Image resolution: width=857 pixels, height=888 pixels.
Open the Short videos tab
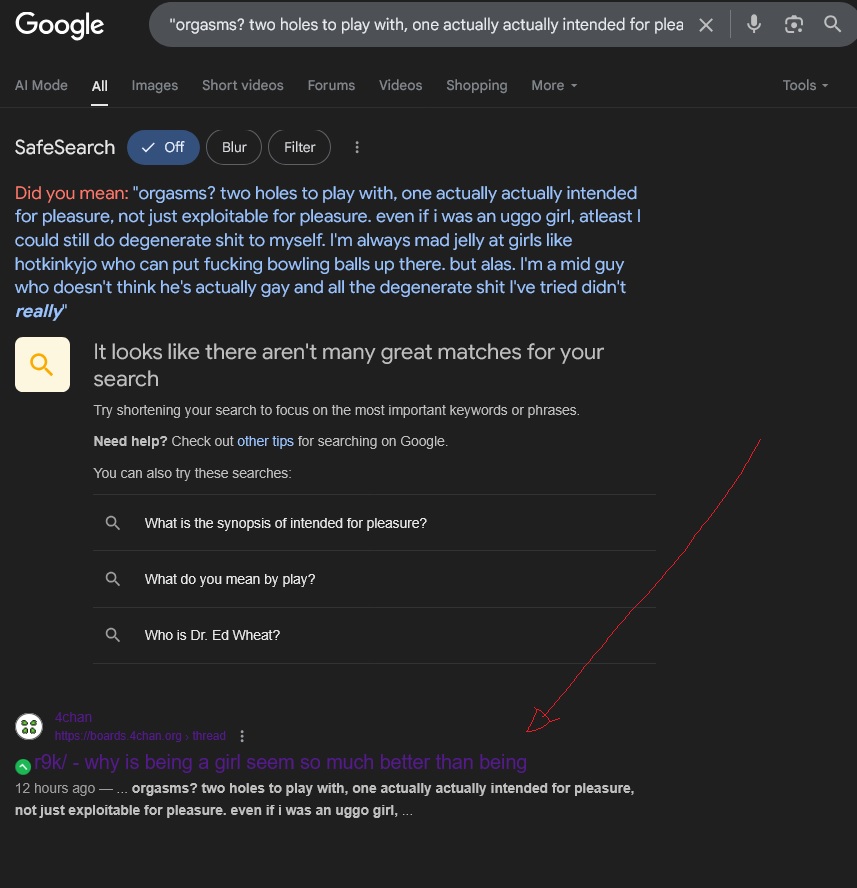(242, 86)
